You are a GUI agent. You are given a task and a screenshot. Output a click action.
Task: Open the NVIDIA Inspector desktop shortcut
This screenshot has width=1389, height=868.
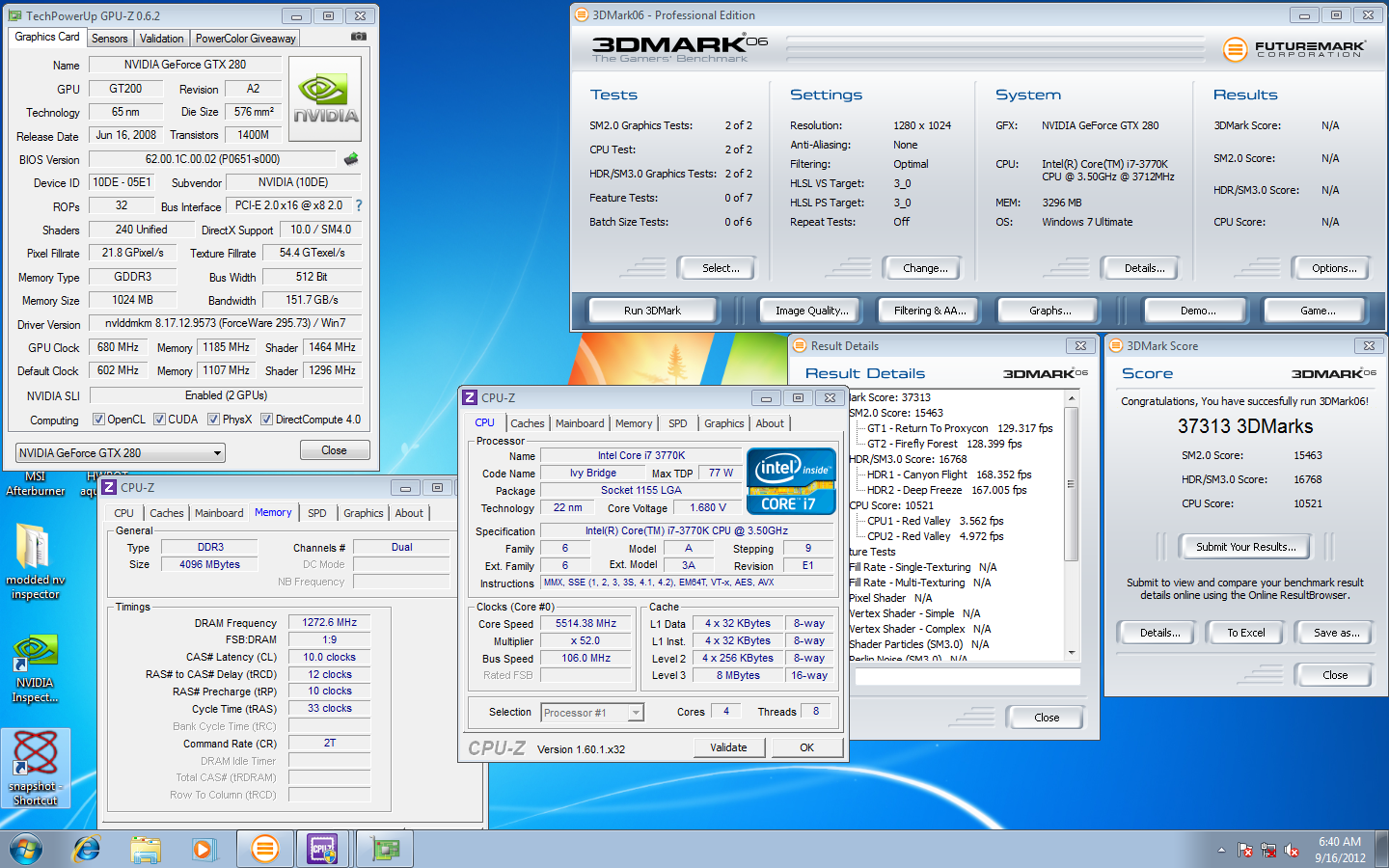[35, 668]
